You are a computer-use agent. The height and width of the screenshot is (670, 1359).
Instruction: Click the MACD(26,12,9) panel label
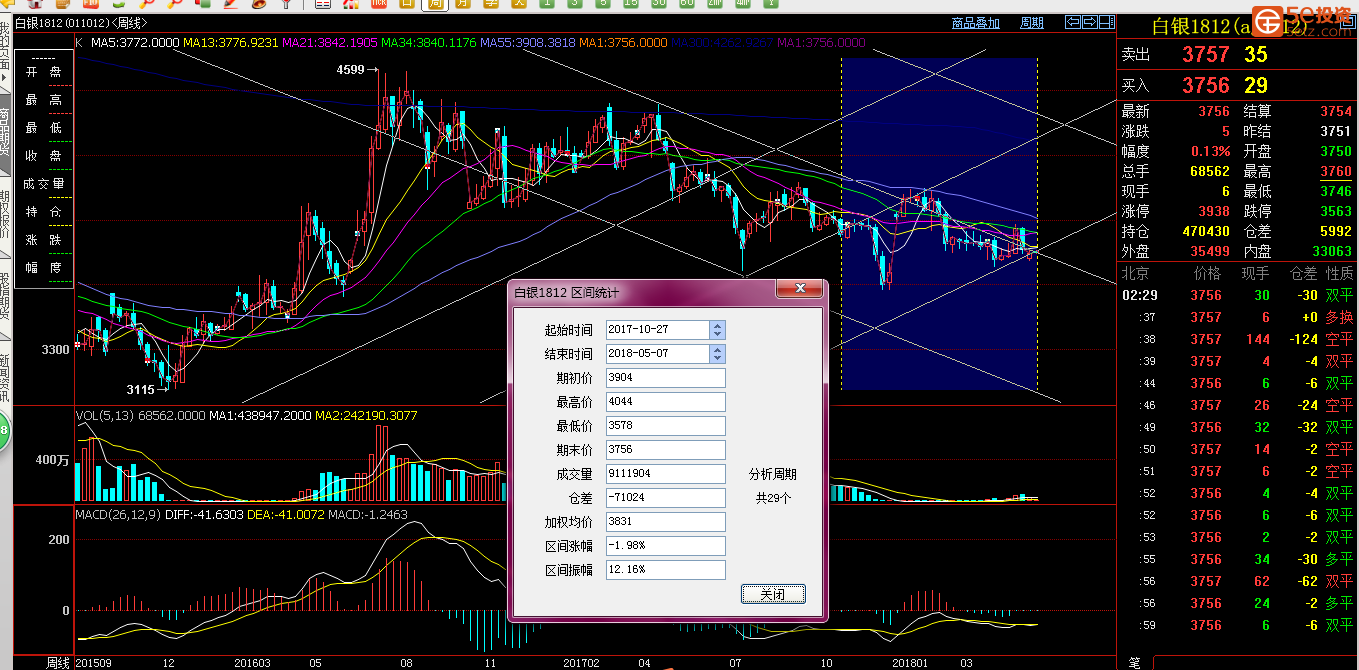click(x=119, y=514)
